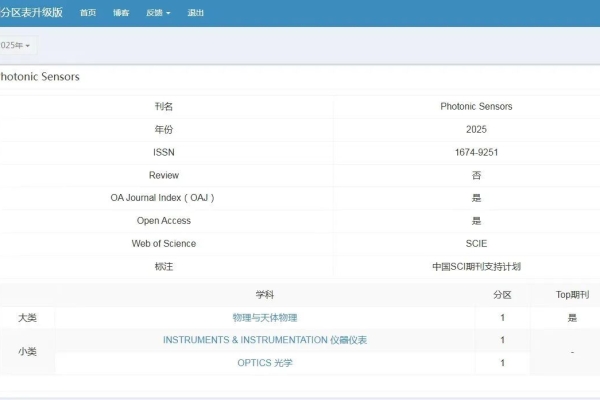Click the 否 value in Review row

click(476, 175)
